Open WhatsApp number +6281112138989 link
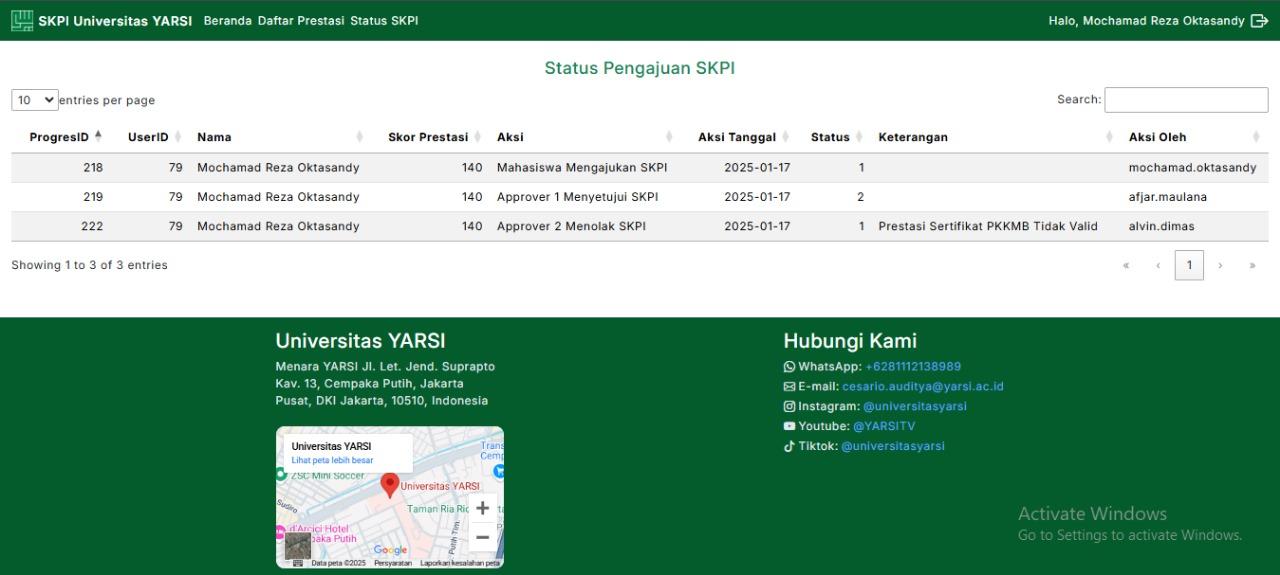 point(913,367)
